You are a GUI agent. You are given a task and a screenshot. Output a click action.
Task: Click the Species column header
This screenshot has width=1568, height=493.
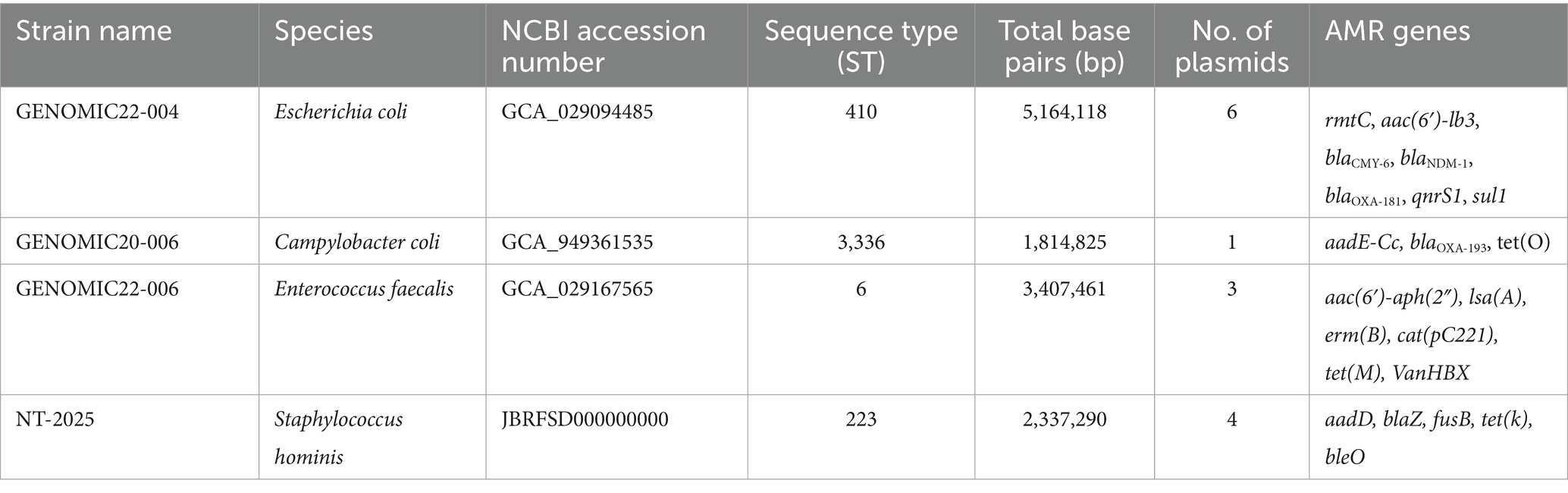[324, 32]
